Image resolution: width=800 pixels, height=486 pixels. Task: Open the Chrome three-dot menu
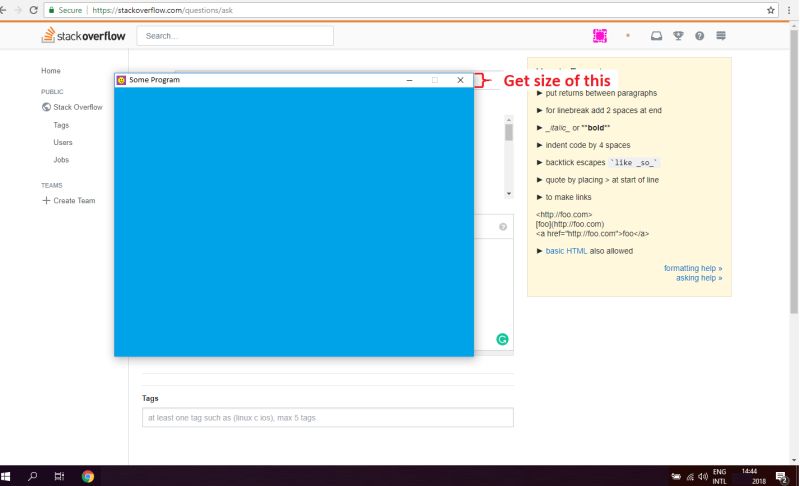pos(789,10)
